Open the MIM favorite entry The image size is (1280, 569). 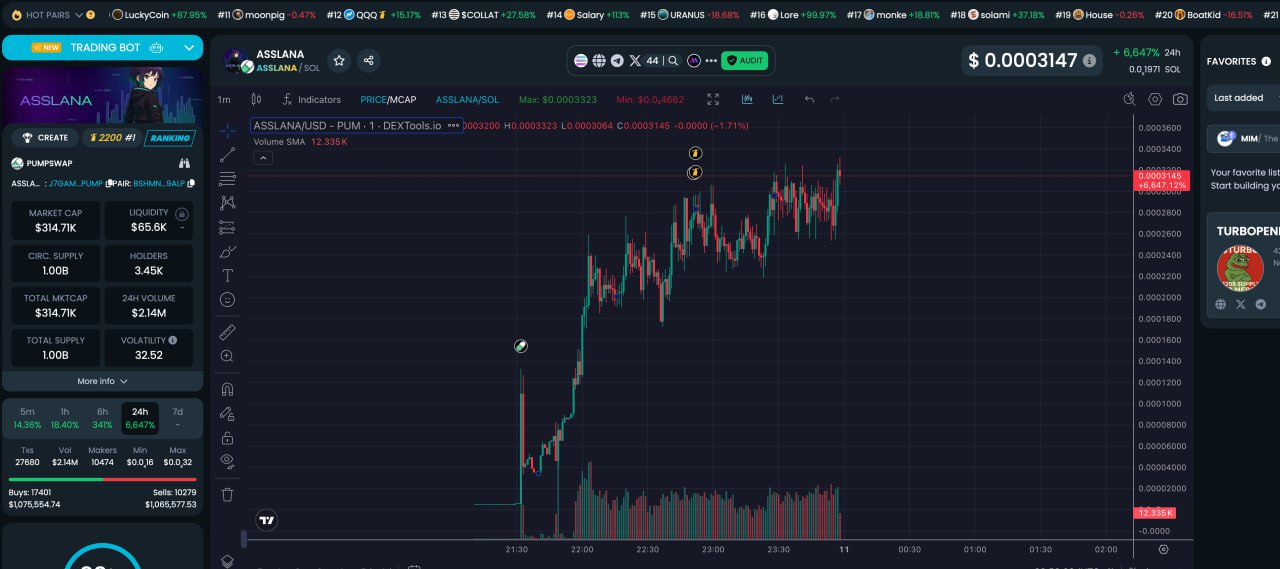point(1246,139)
